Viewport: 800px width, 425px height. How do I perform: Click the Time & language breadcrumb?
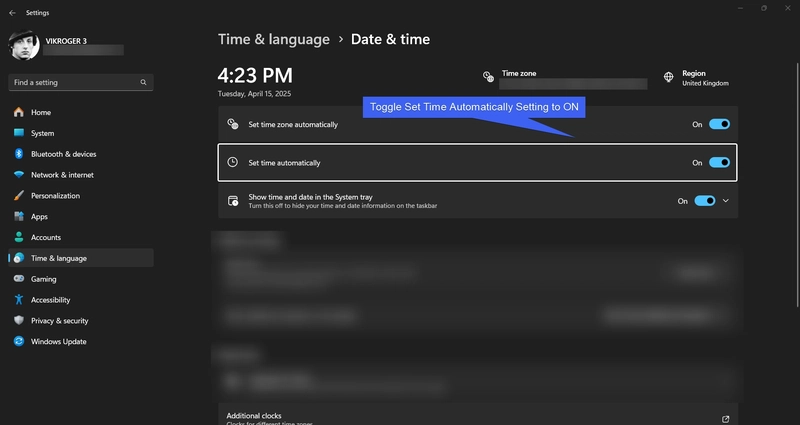(273, 40)
